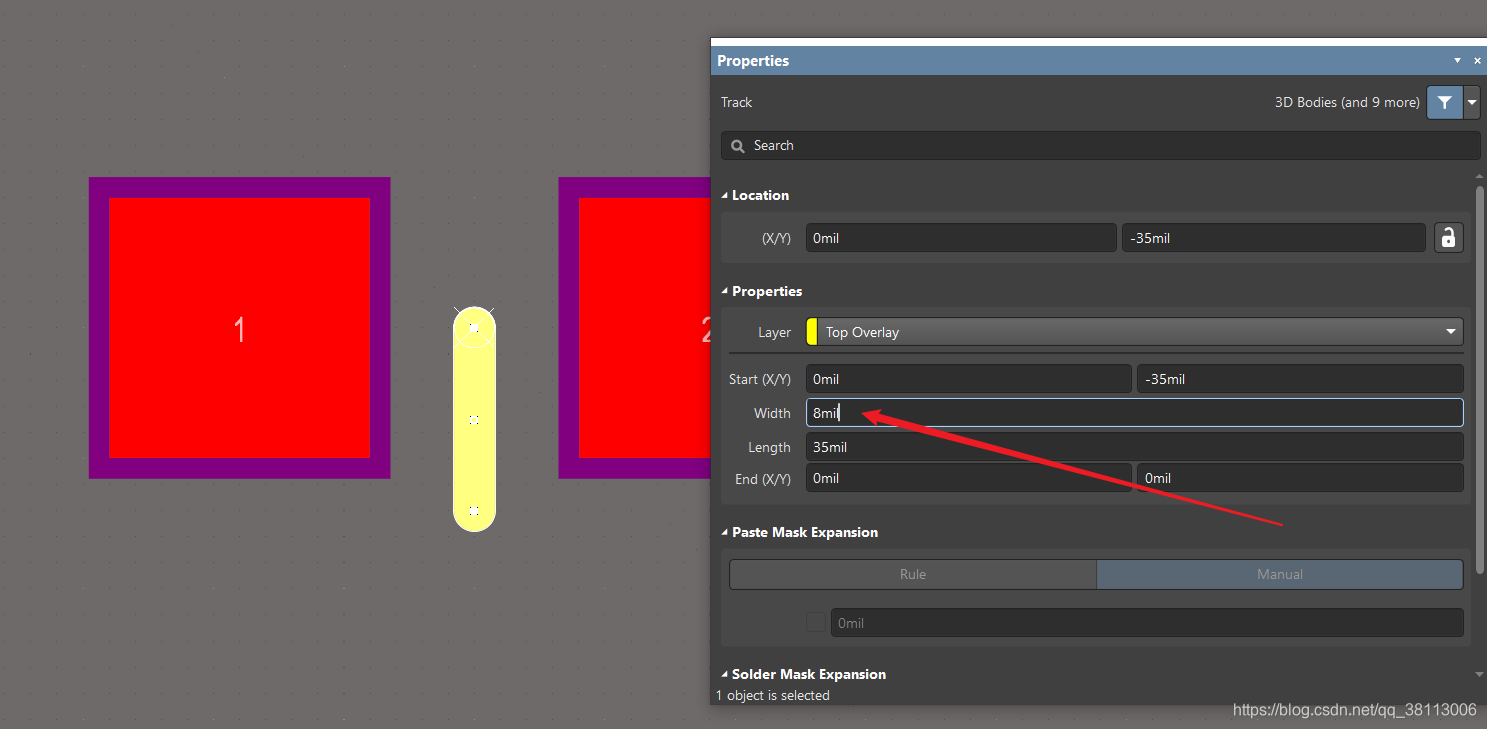Click the track's center handle

[474, 419]
